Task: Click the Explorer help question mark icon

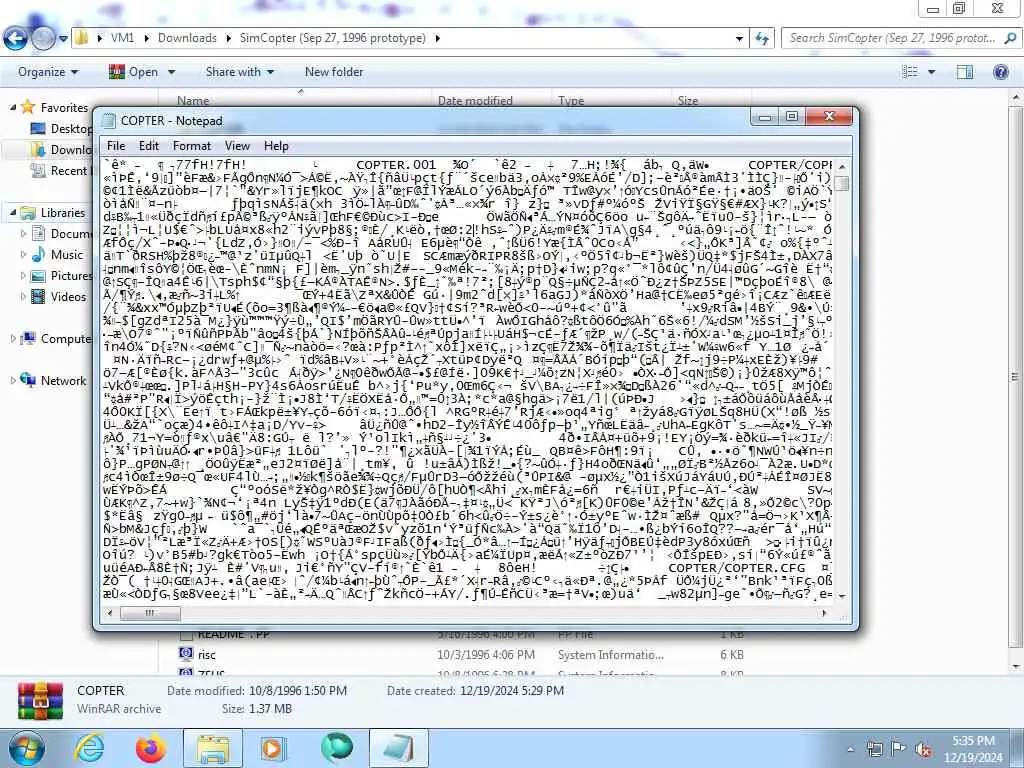Action: tap(1000, 72)
